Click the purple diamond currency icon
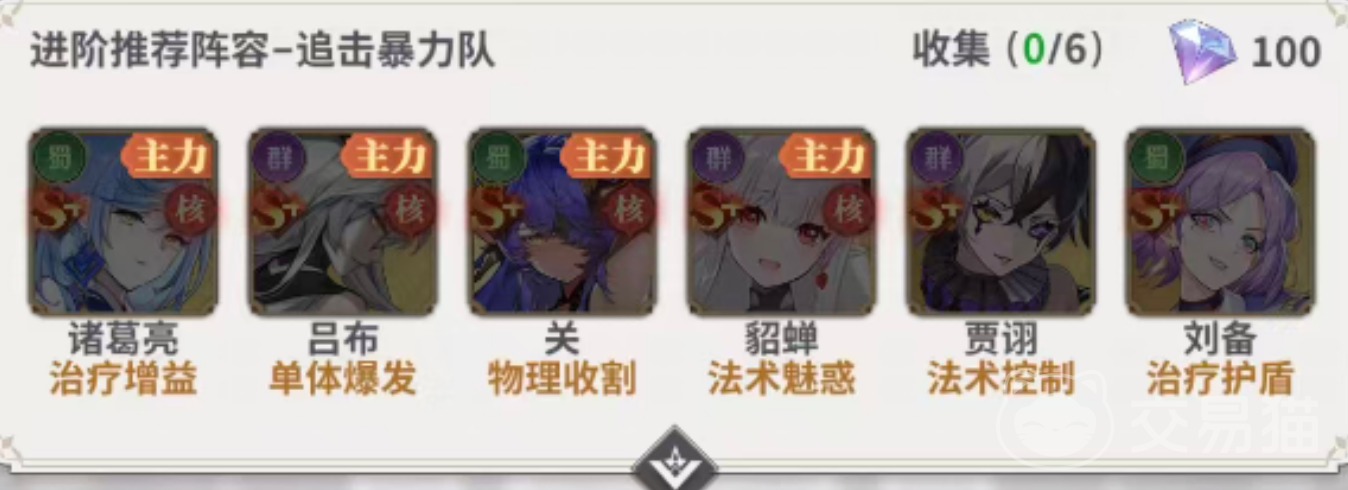Screen dimensions: 1348x490 pyautogui.click(x=1203, y=51)
